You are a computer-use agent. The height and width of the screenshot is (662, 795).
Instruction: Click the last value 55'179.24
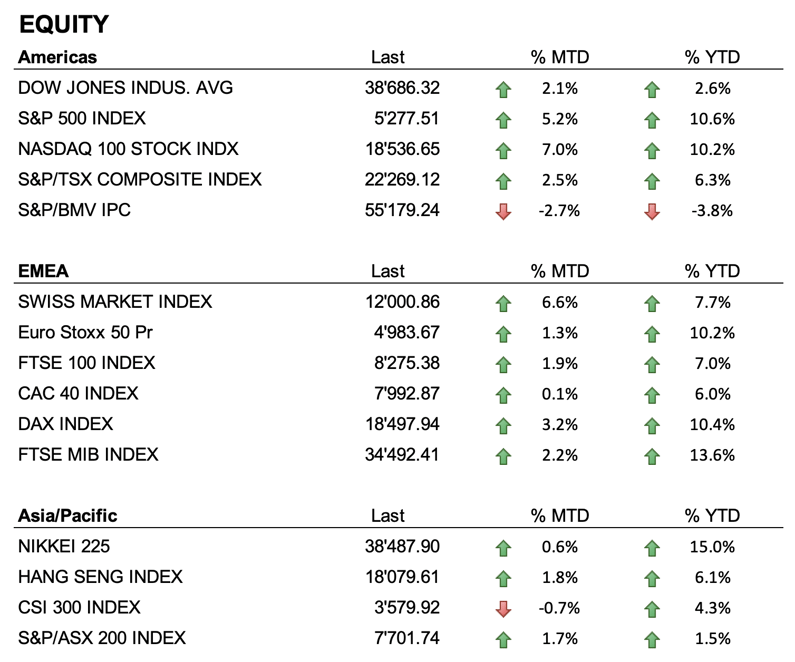(x=402, y=209)
